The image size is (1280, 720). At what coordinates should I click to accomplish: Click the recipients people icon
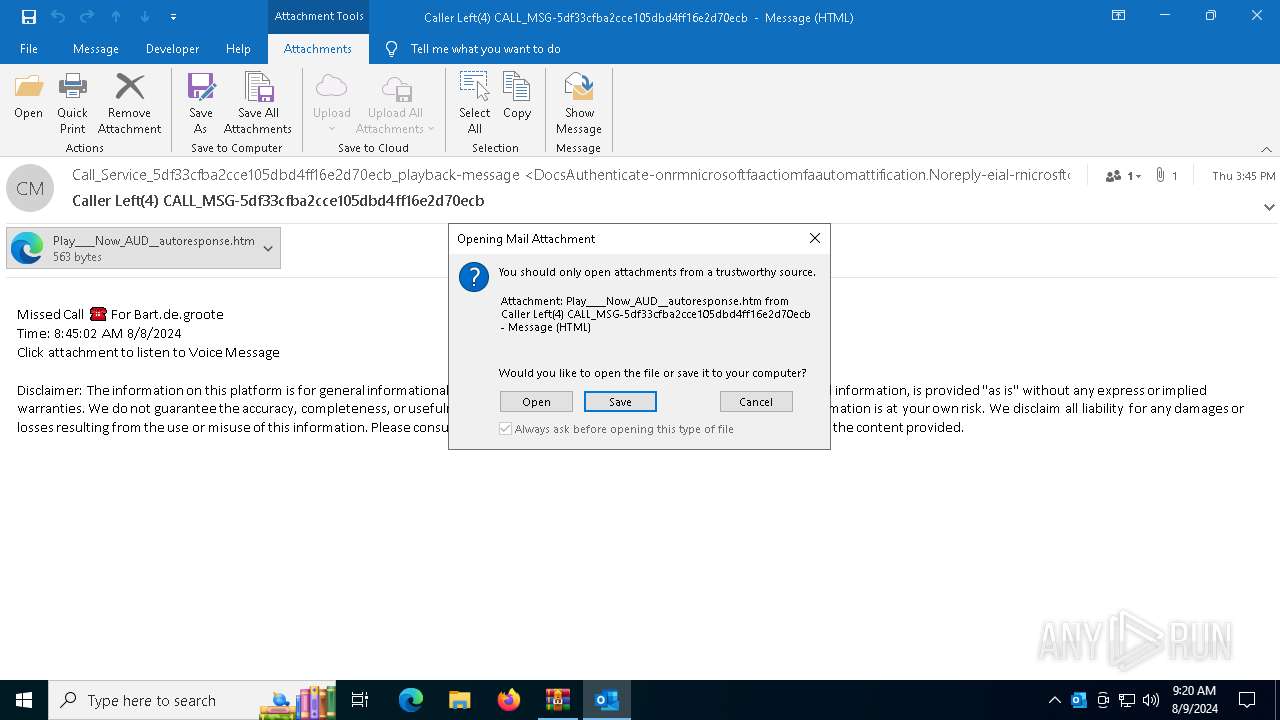[x=1113, y=176]
